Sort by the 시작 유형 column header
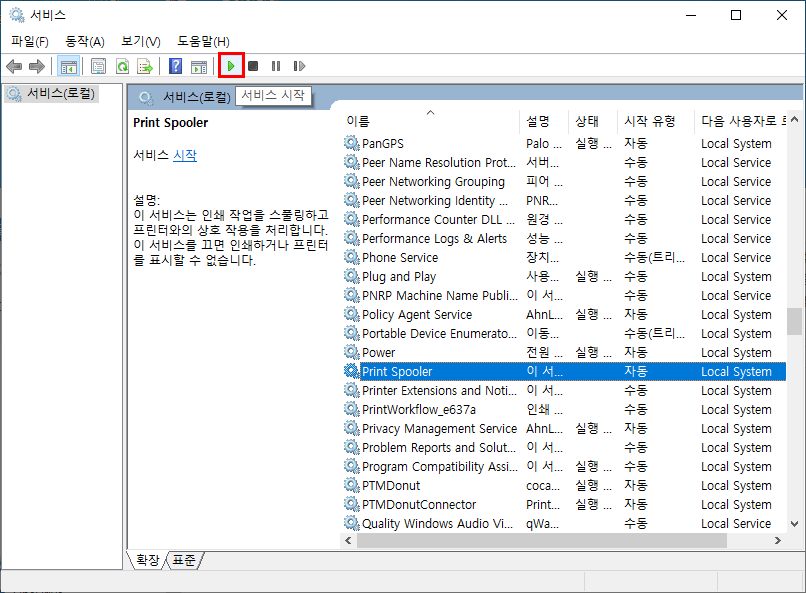Screen dimensions: 806x593 pos(650,121)
